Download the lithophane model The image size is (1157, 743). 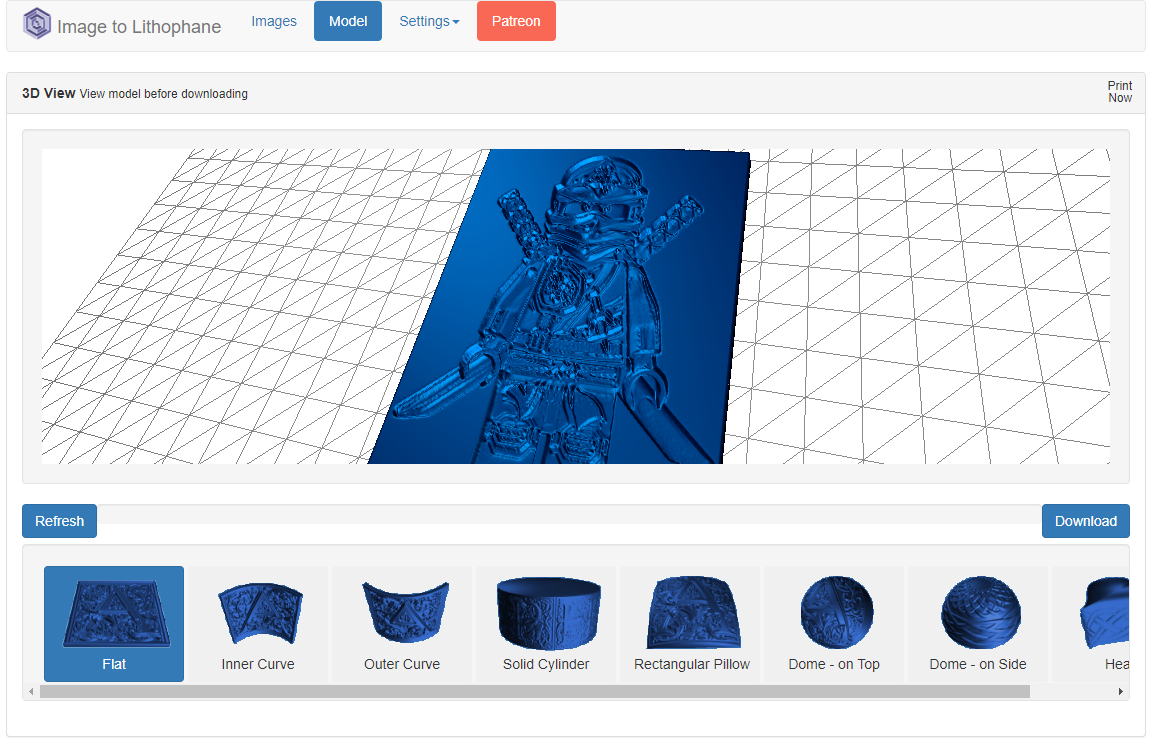click(1085, 521)
